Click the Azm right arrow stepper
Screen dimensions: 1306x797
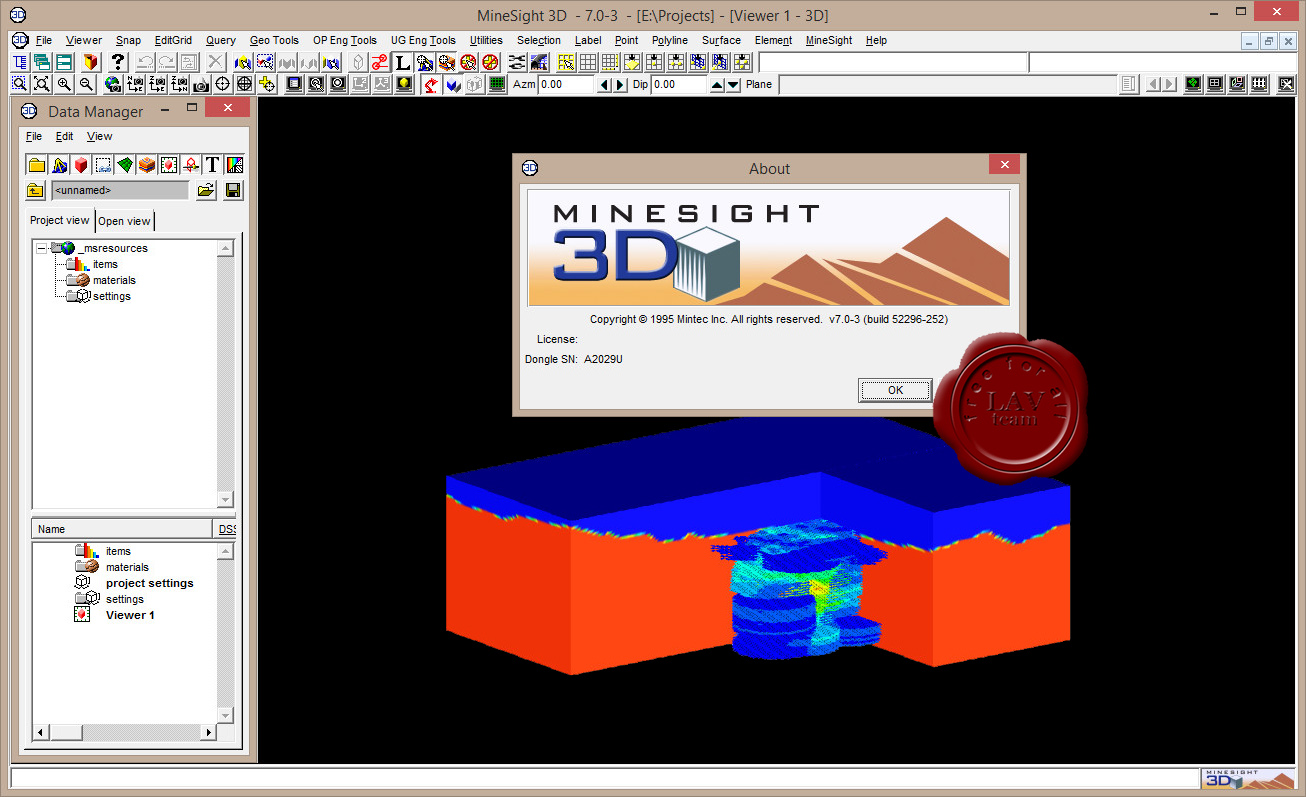[620, 85]
